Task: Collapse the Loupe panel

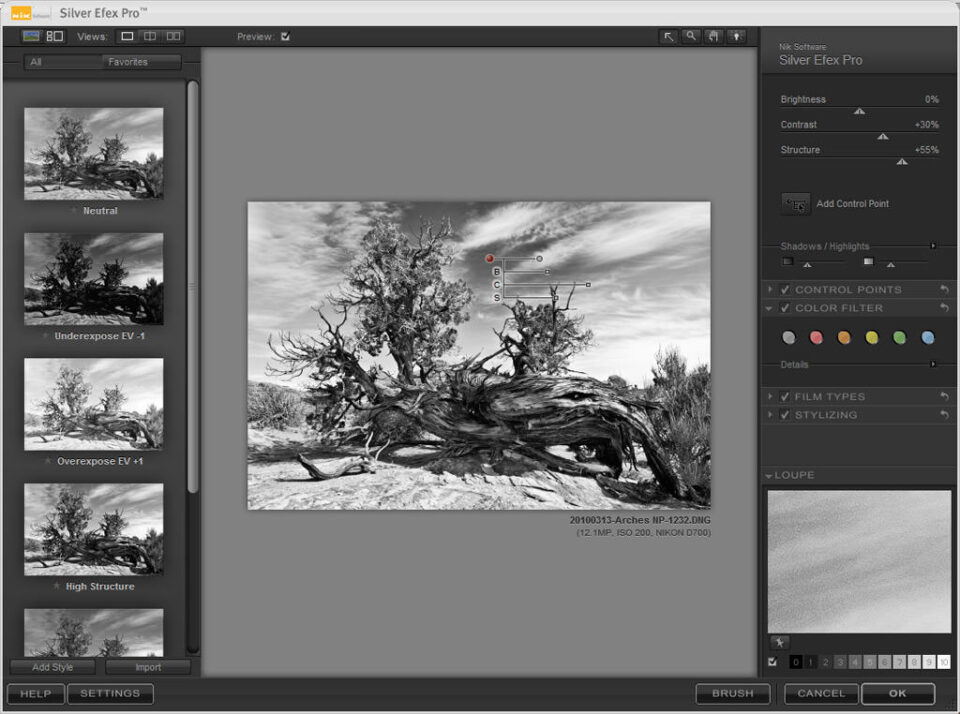Action: (769, 476)
